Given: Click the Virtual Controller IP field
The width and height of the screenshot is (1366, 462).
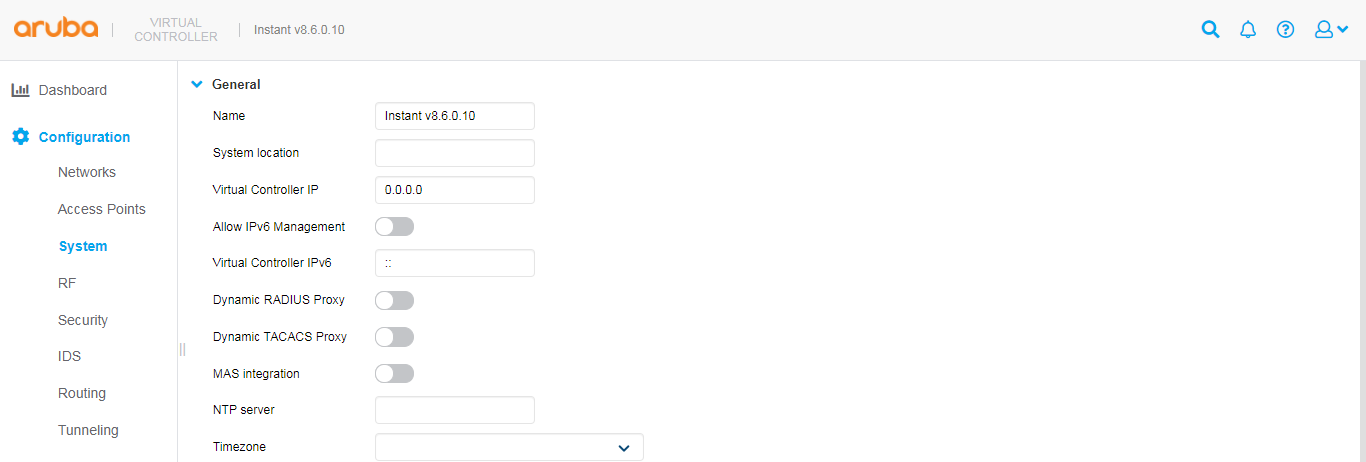Looking at the screenshot, I should (x=455, y=190).
